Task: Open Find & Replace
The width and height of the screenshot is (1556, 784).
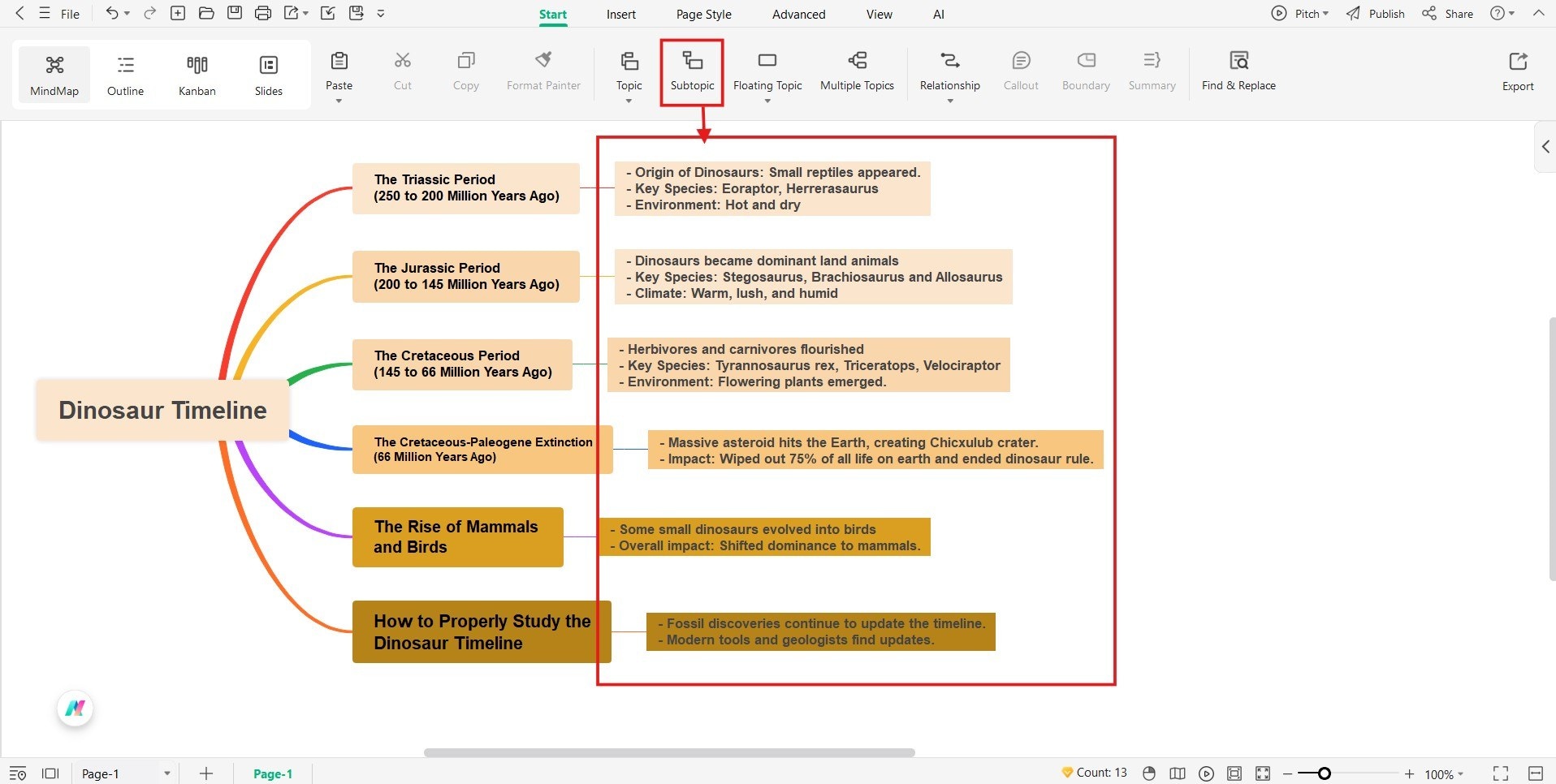Action: pyautogui.click(x=1238, y=71)
